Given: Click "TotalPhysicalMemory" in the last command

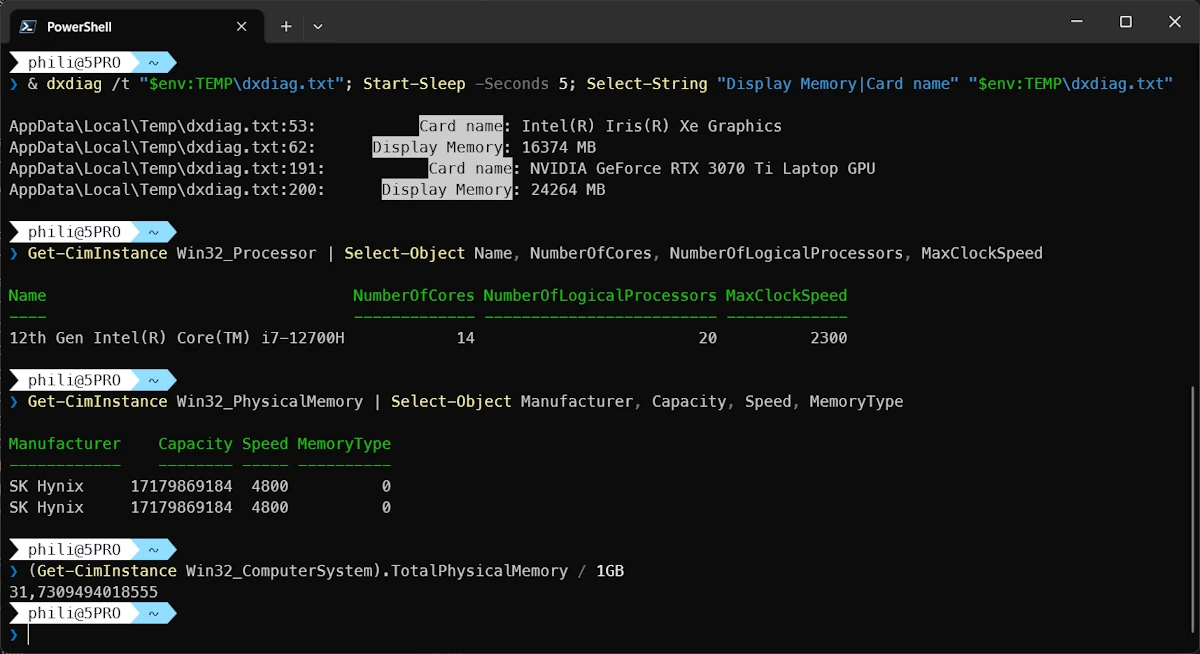Looking at the screenshot, I should (479, 570).
